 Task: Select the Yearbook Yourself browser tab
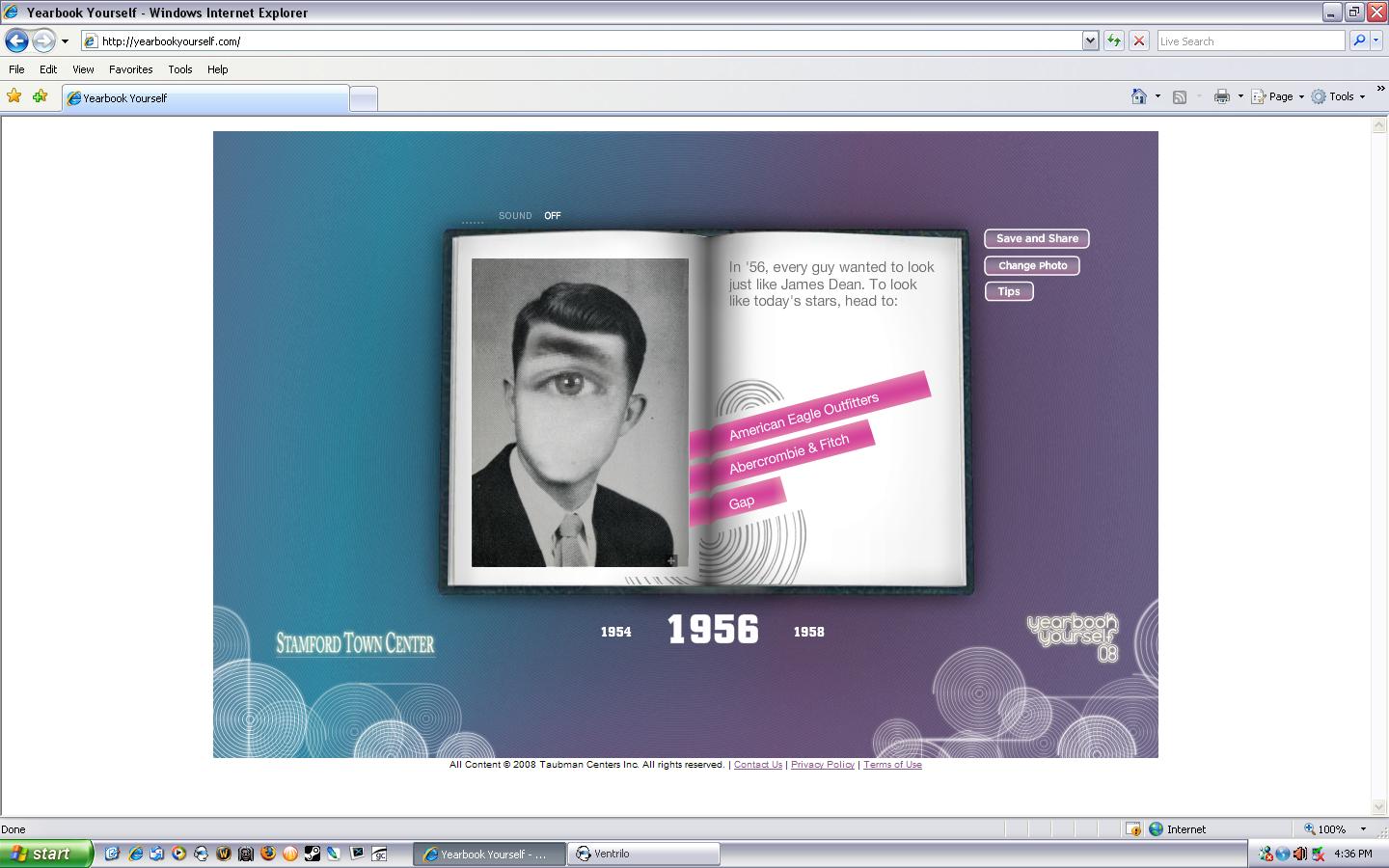[x=205, y=98]
